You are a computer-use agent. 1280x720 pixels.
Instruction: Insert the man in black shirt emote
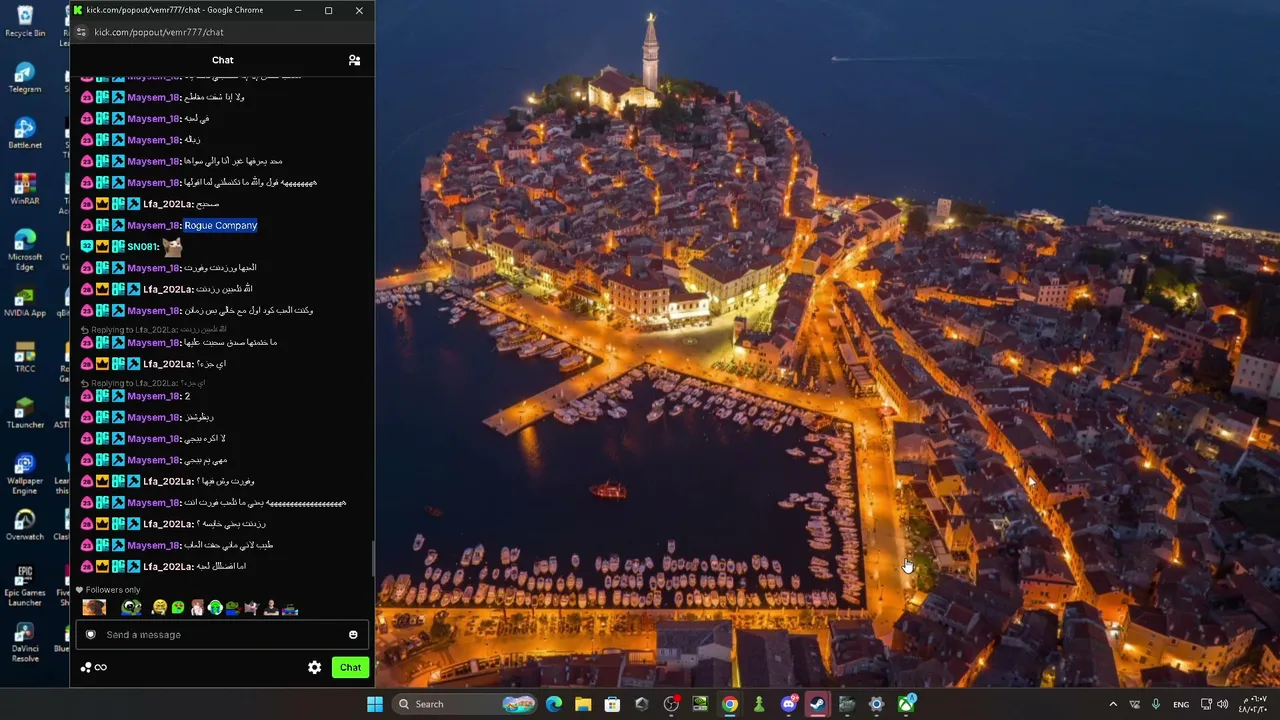[x=270, y=608]
